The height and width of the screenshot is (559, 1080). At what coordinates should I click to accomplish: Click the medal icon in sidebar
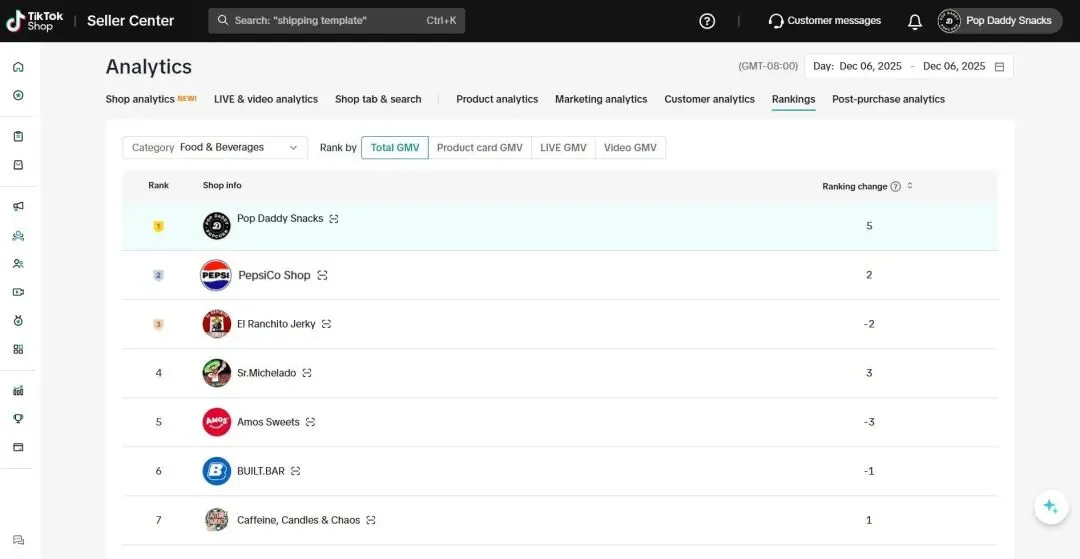click(x=19, y=321)
